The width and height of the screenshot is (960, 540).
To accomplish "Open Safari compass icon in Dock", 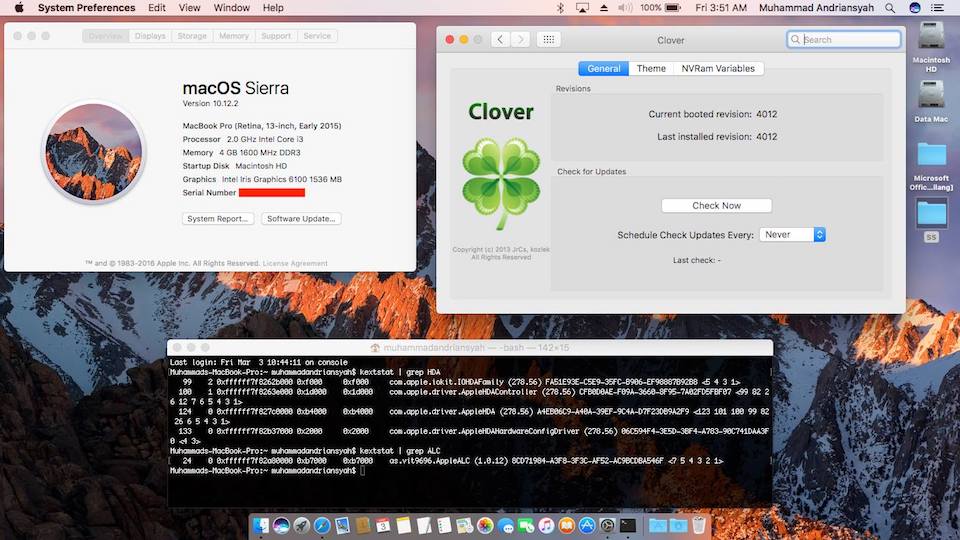I will click(322, 525).
